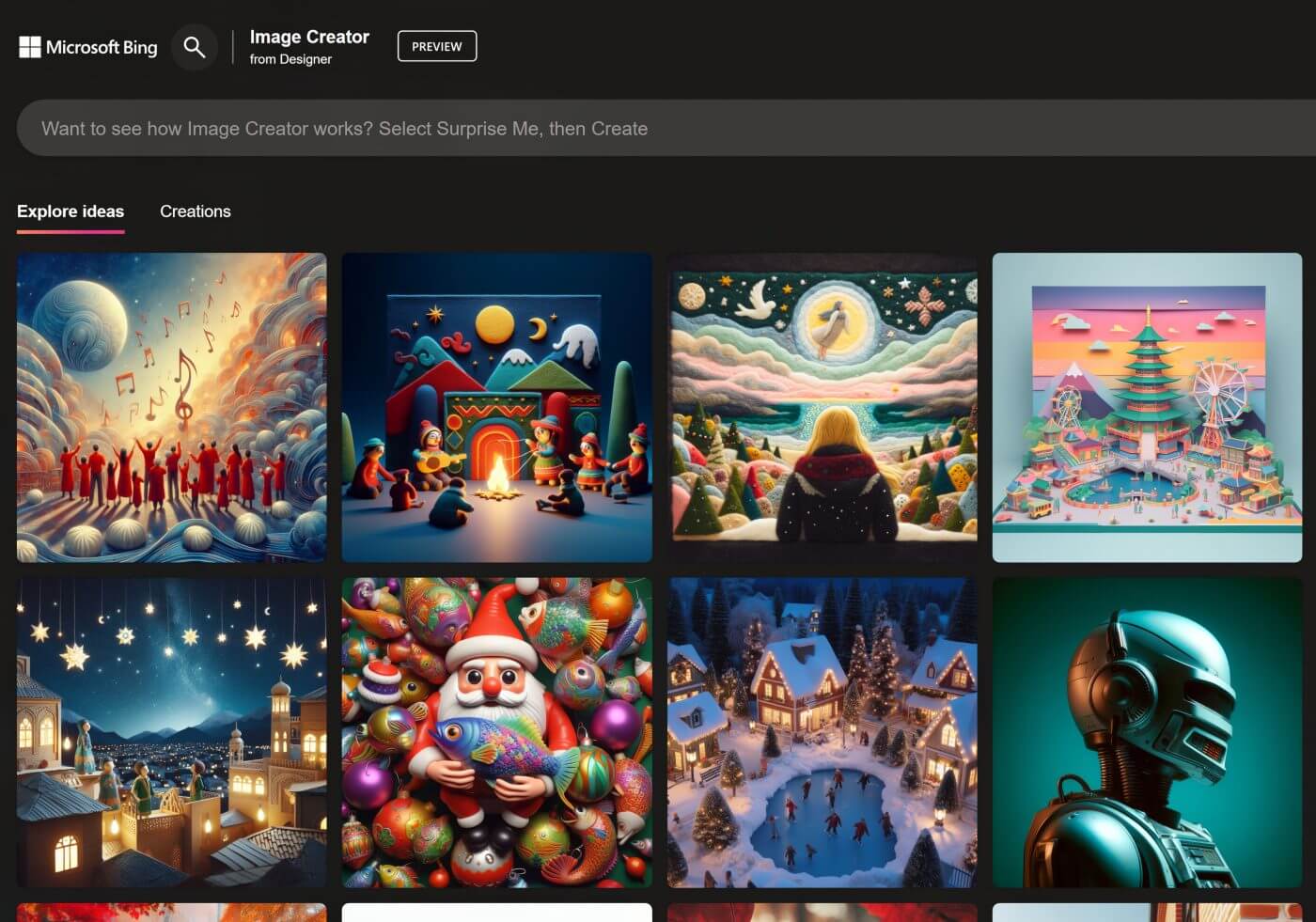View the angel above the ocean felt artwork
Screen dimensions: 1316x922
click(822, 408)
